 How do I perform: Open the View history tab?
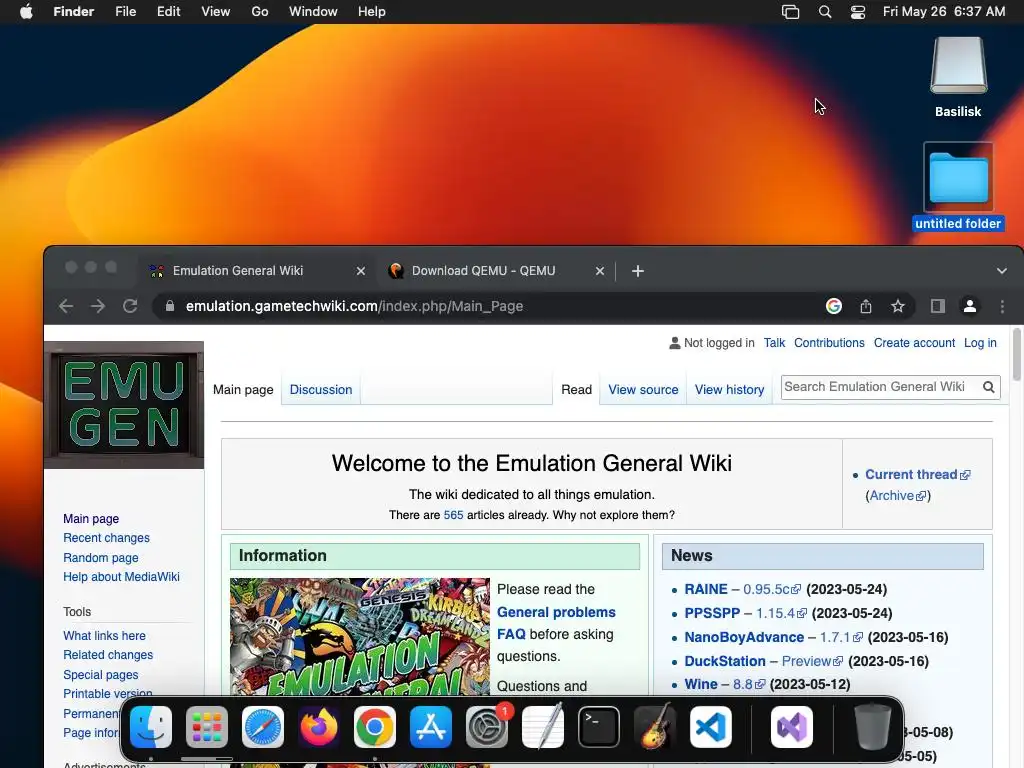[729, 389]
